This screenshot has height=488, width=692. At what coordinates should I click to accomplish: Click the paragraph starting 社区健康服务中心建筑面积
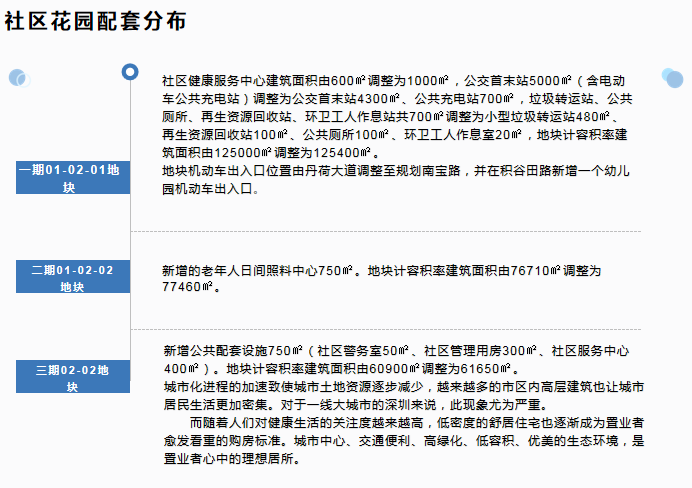tap(397, 116)
